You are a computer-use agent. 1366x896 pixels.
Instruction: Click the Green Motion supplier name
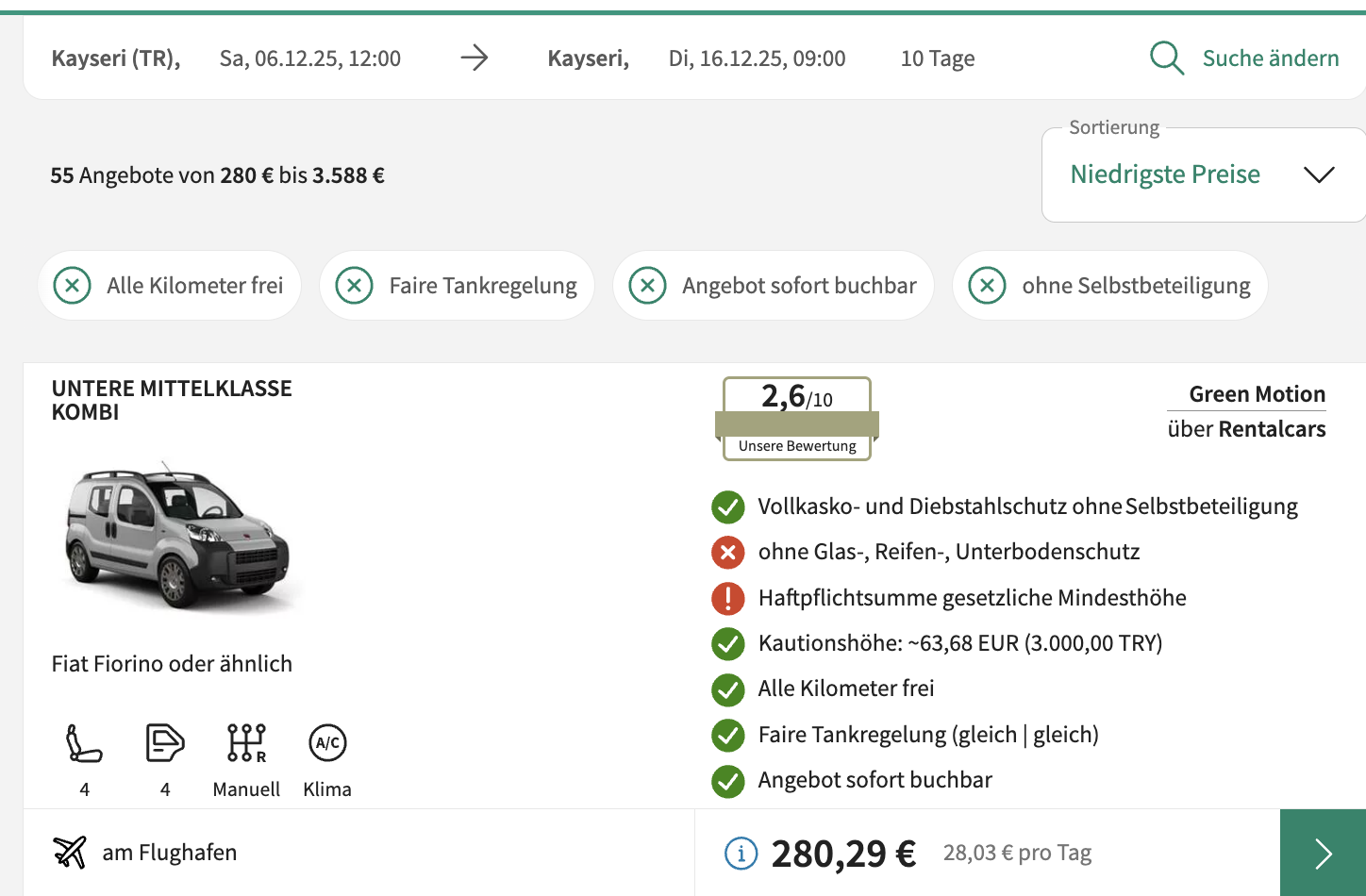1257,394
